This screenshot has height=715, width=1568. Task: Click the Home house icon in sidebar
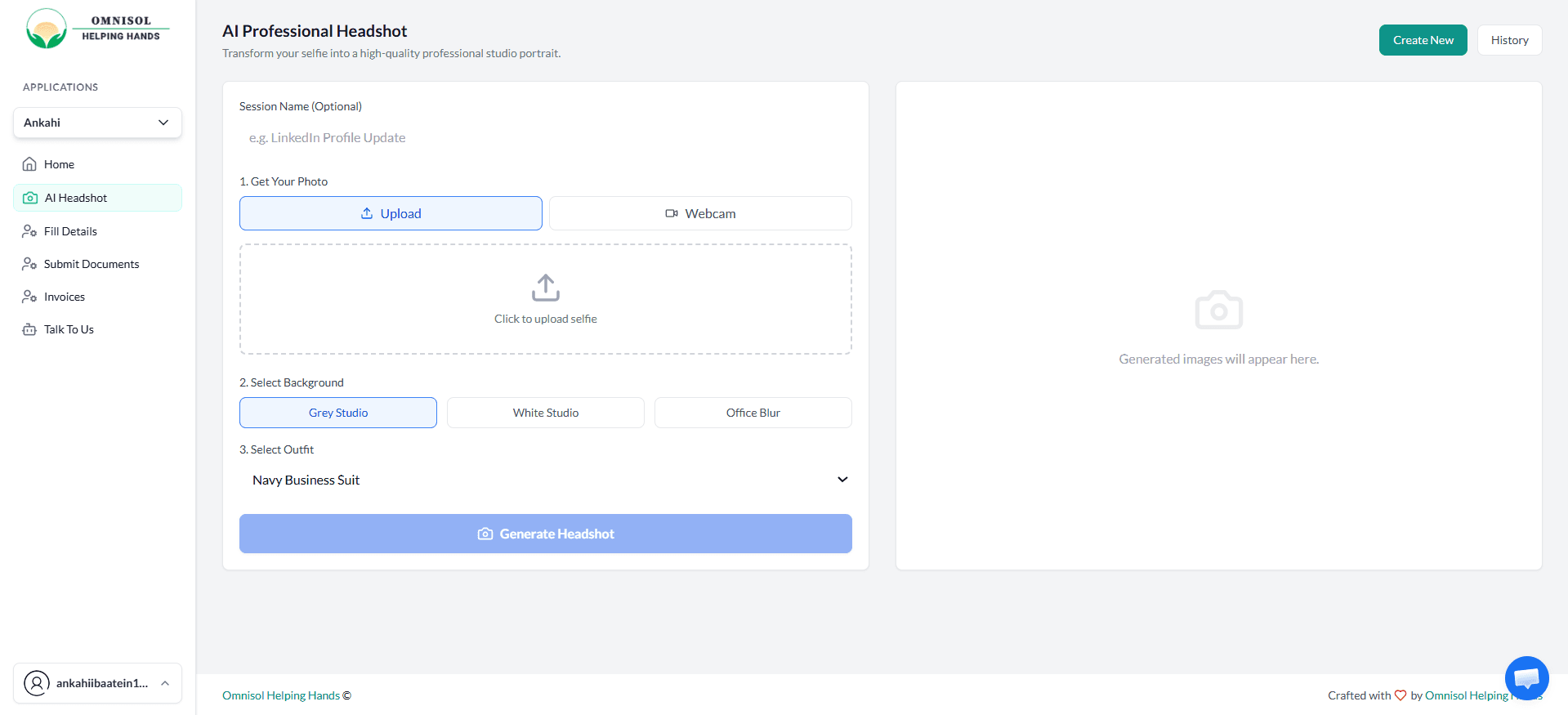tap(29, 164)
